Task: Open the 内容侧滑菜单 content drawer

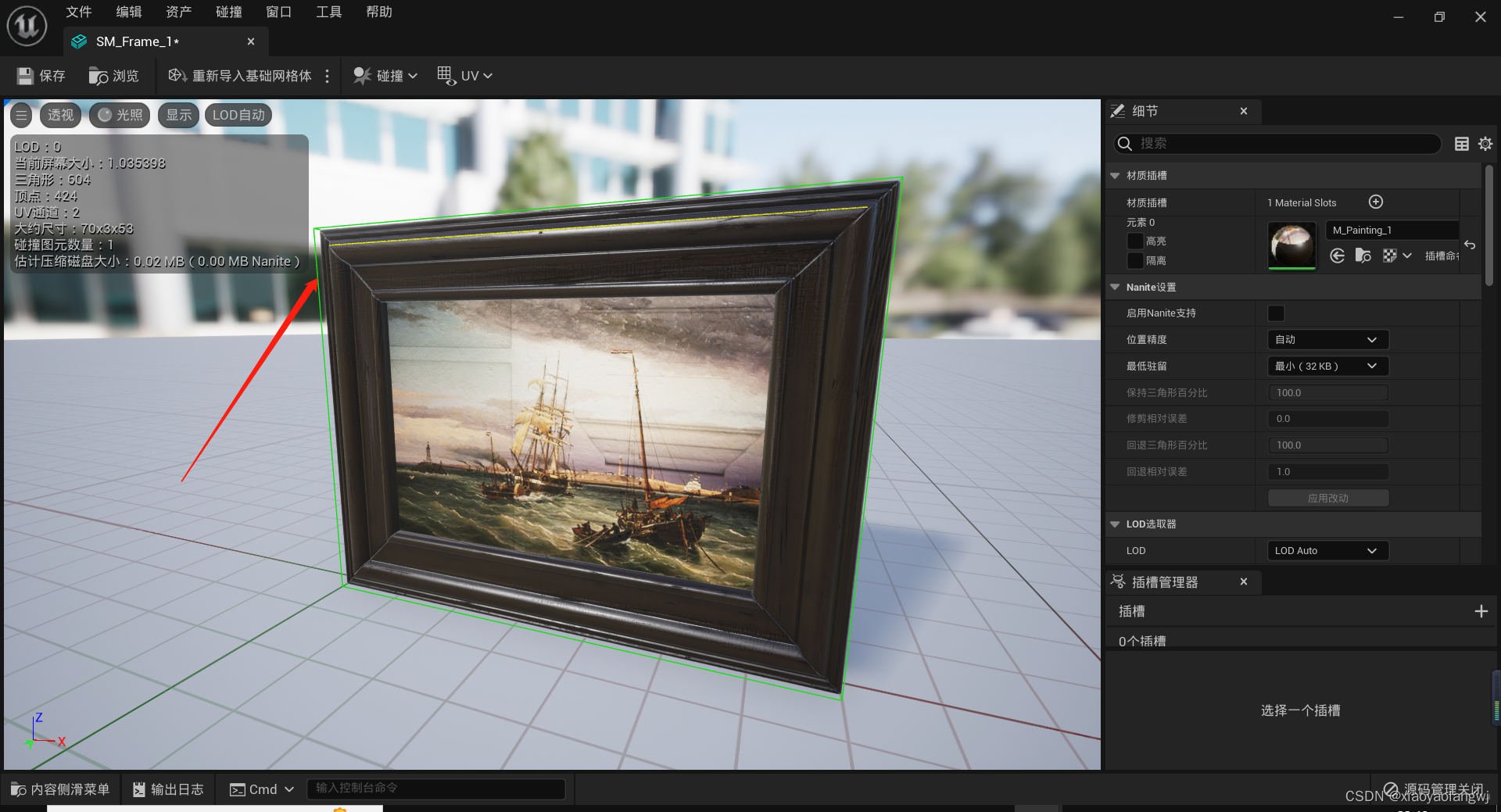Action: coord(60,789)
